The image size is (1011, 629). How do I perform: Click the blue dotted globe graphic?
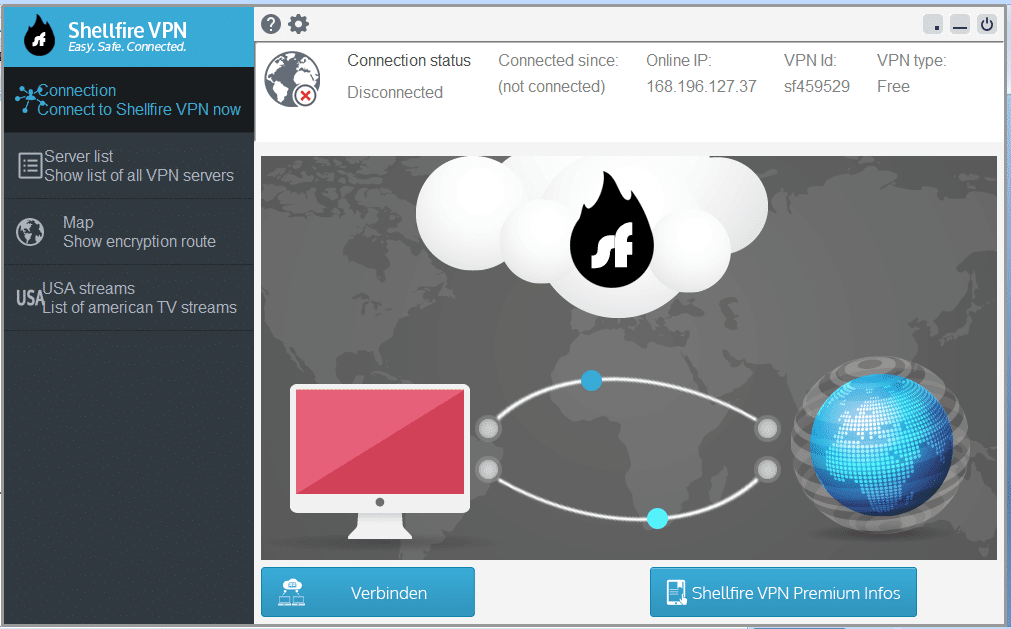[881, 443]
